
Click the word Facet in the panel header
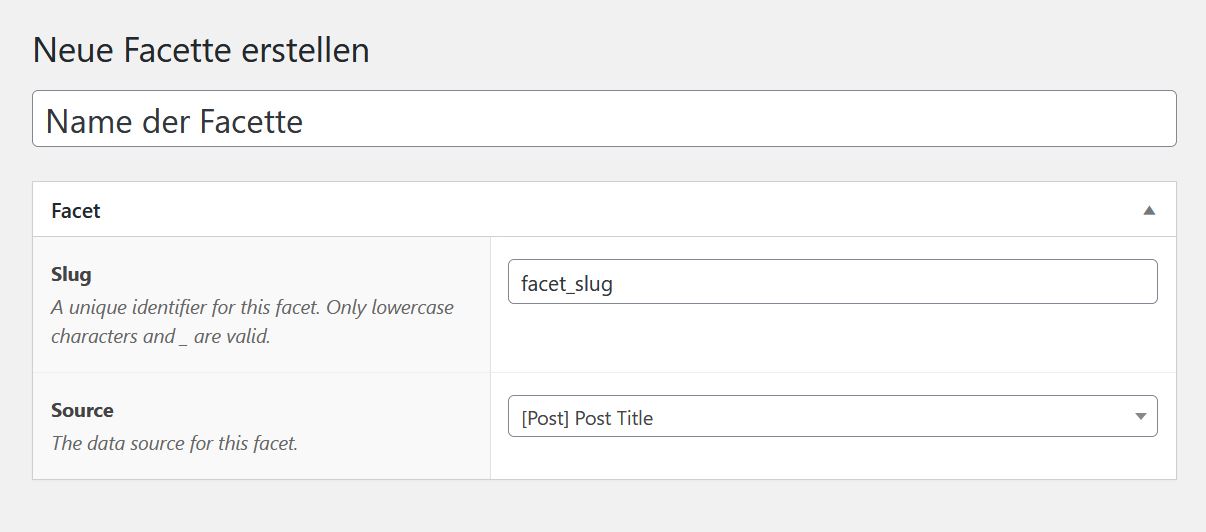(76, 211)
